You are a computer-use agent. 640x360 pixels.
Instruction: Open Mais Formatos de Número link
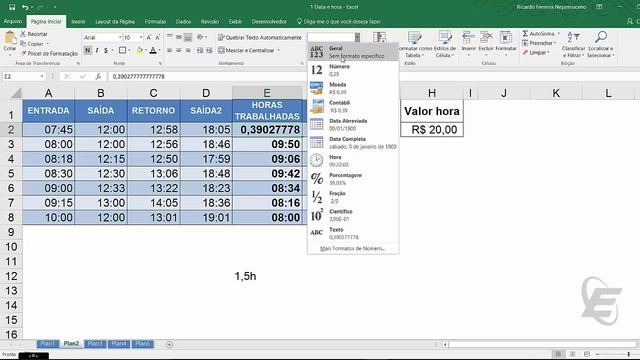(352, 248)
